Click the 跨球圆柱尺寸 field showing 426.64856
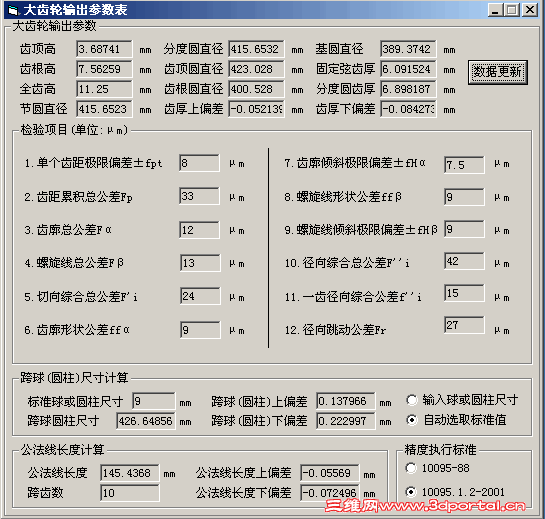The width and height of the screenshot is (545, 519). pyautogui.click(x=146, y=421)
